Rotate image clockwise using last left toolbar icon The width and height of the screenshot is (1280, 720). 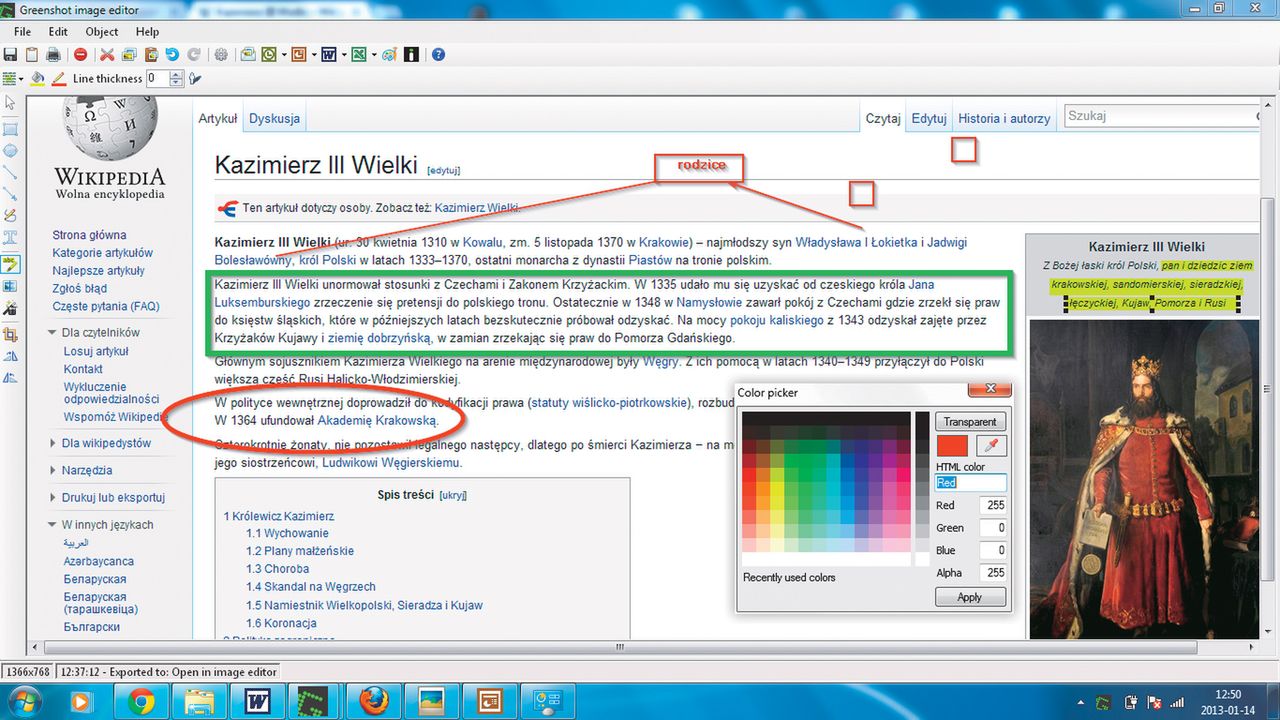click(10, 377)
